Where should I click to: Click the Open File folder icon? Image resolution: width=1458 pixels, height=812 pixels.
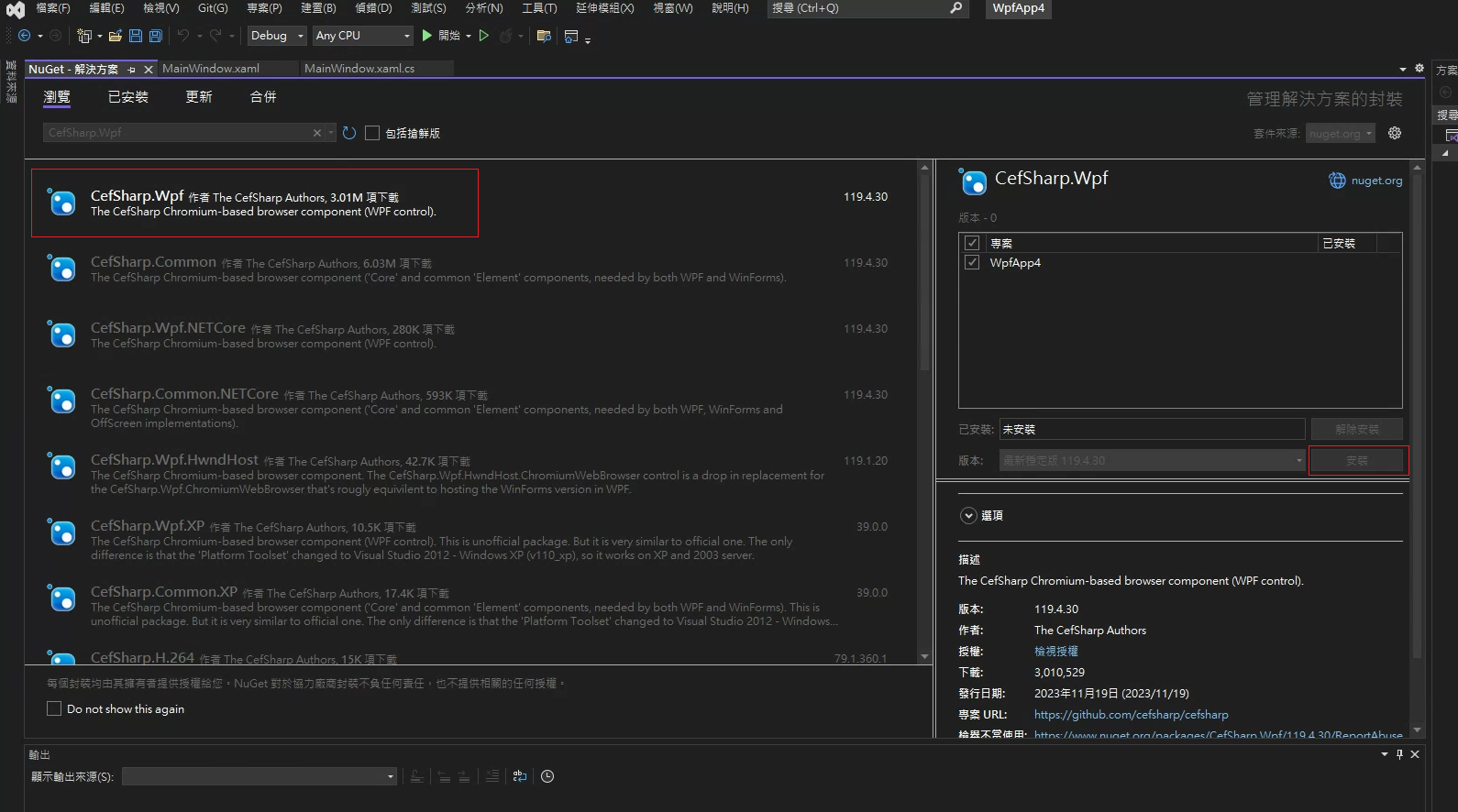(116, 36)
